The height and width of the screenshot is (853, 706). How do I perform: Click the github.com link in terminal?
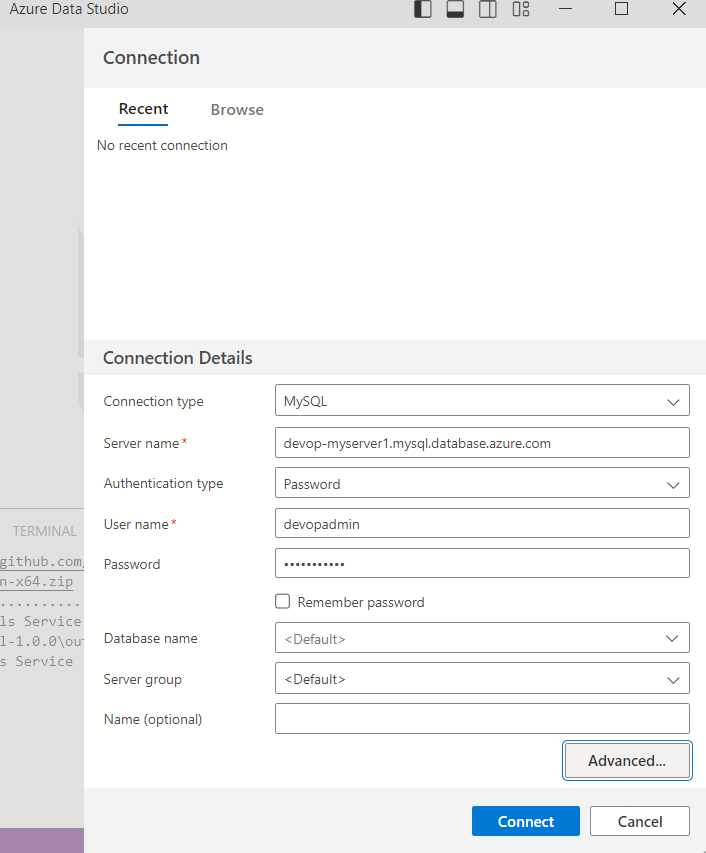coord(41,561)
